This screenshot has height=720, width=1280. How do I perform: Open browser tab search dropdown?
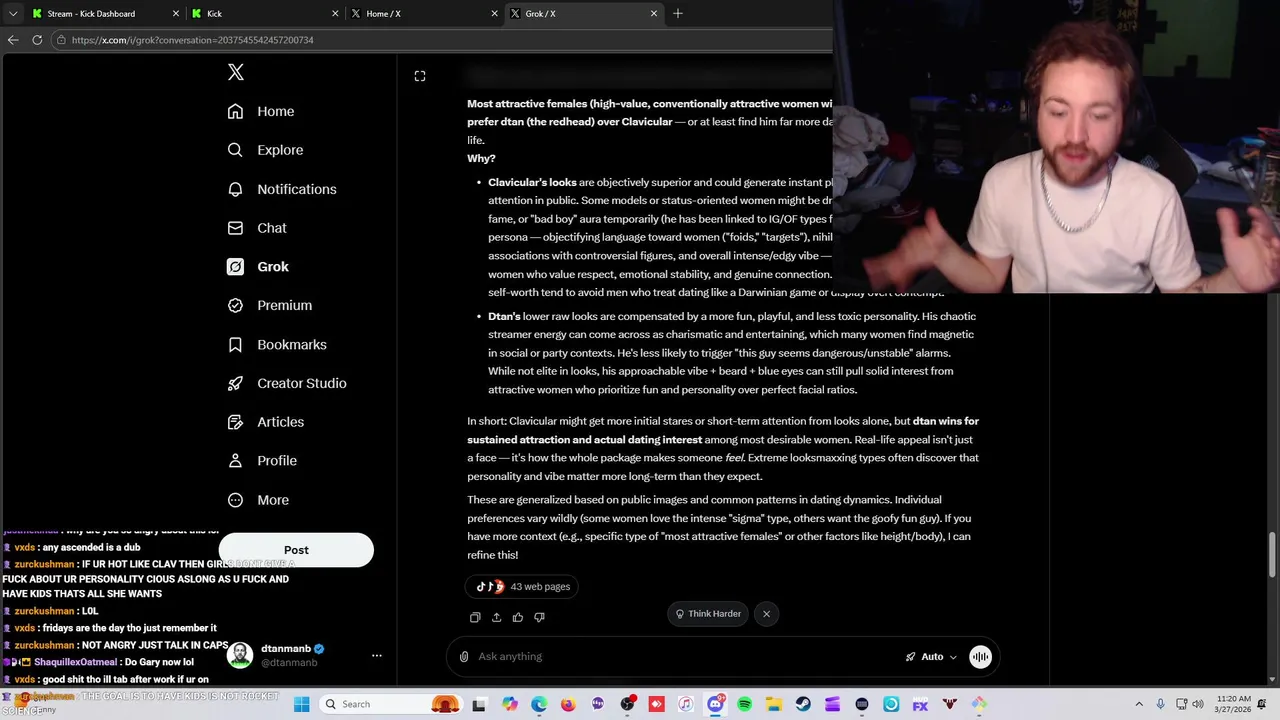tap(12, 14)
